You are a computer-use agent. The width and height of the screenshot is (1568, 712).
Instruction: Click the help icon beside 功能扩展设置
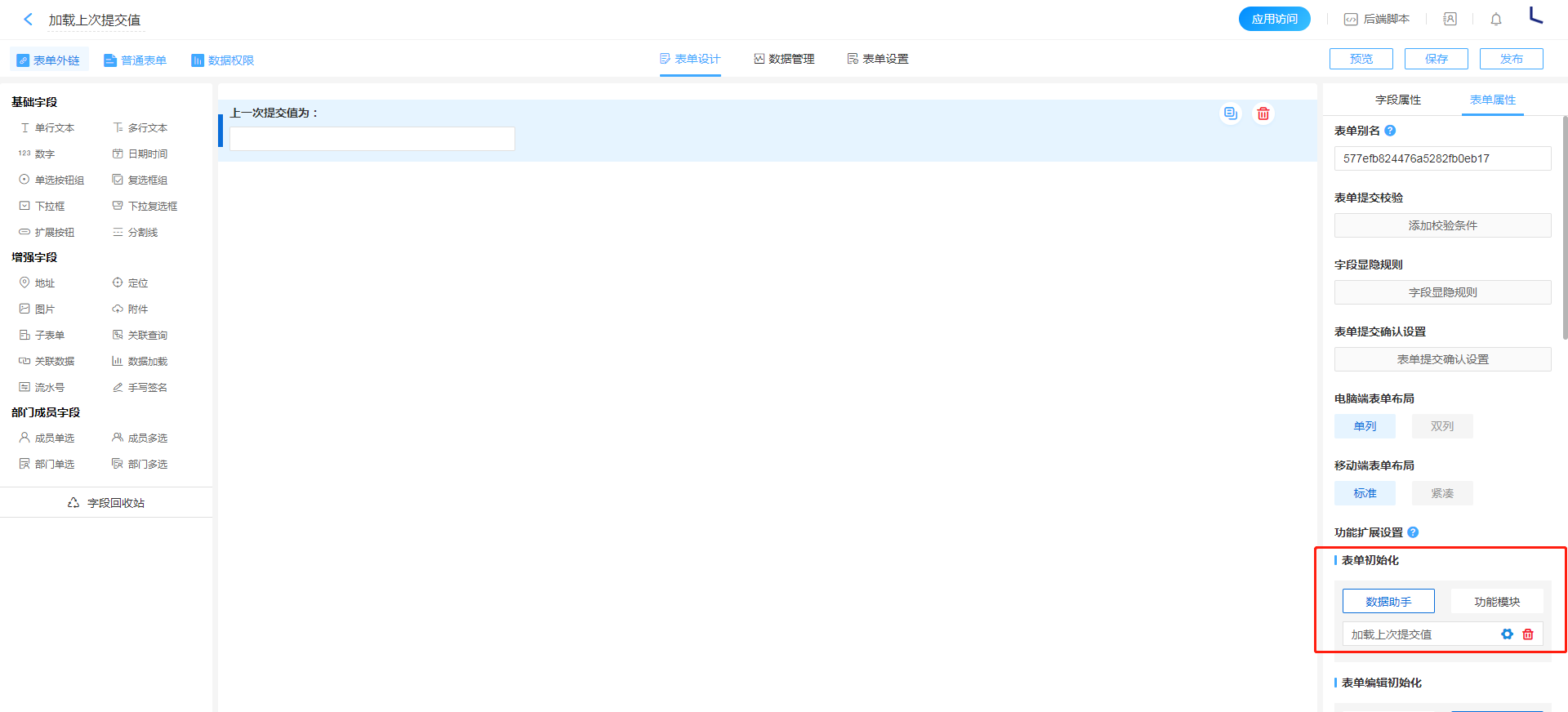point(1413,532)
